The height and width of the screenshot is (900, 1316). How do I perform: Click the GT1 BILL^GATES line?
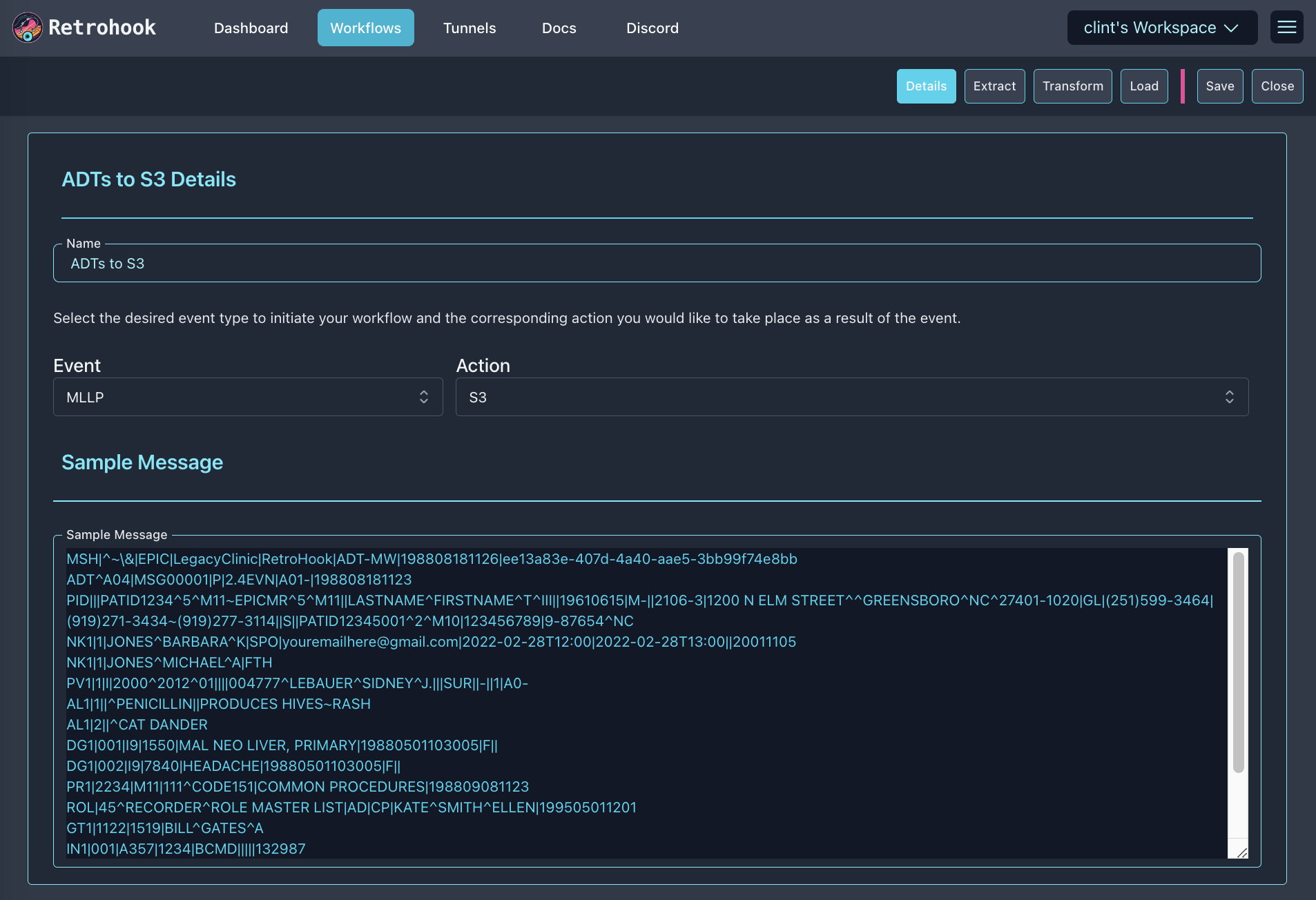pos(165,828)
